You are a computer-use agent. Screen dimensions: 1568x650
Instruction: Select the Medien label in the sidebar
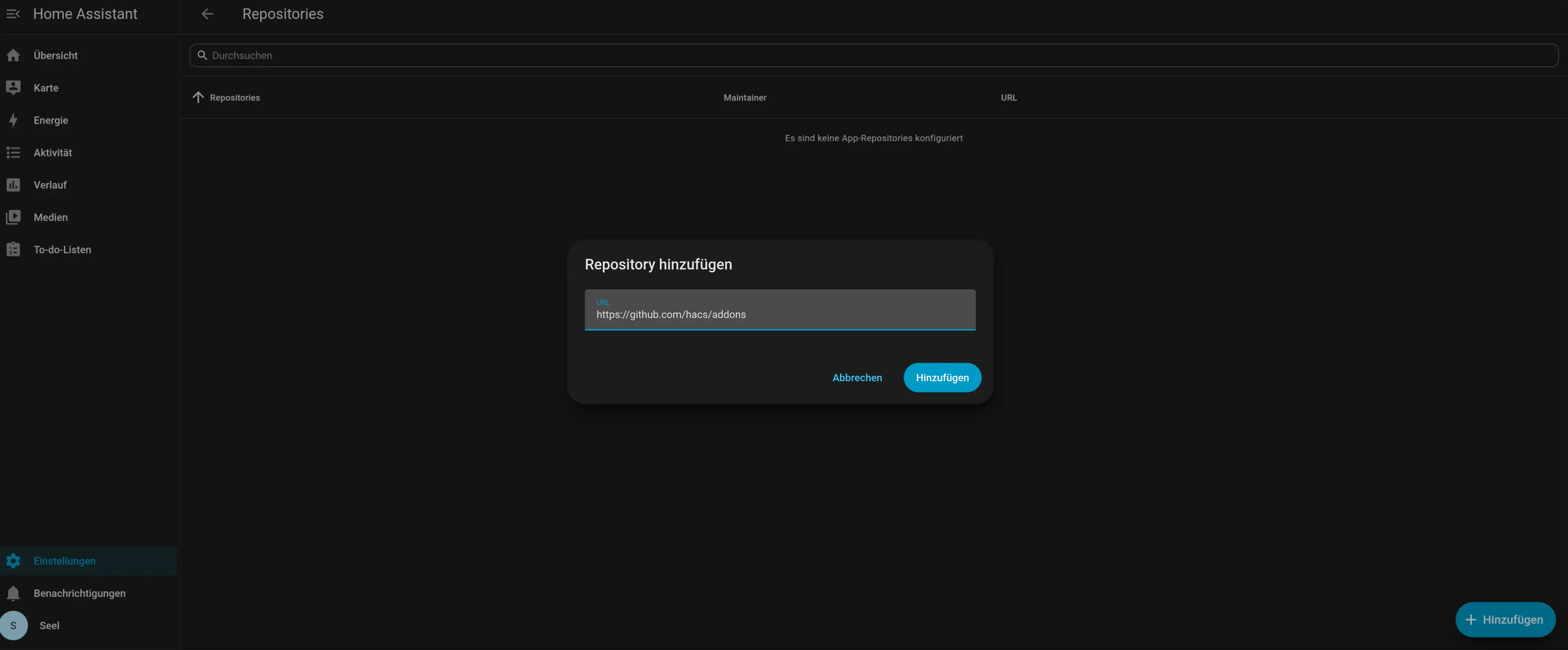(x=51, y=217)
